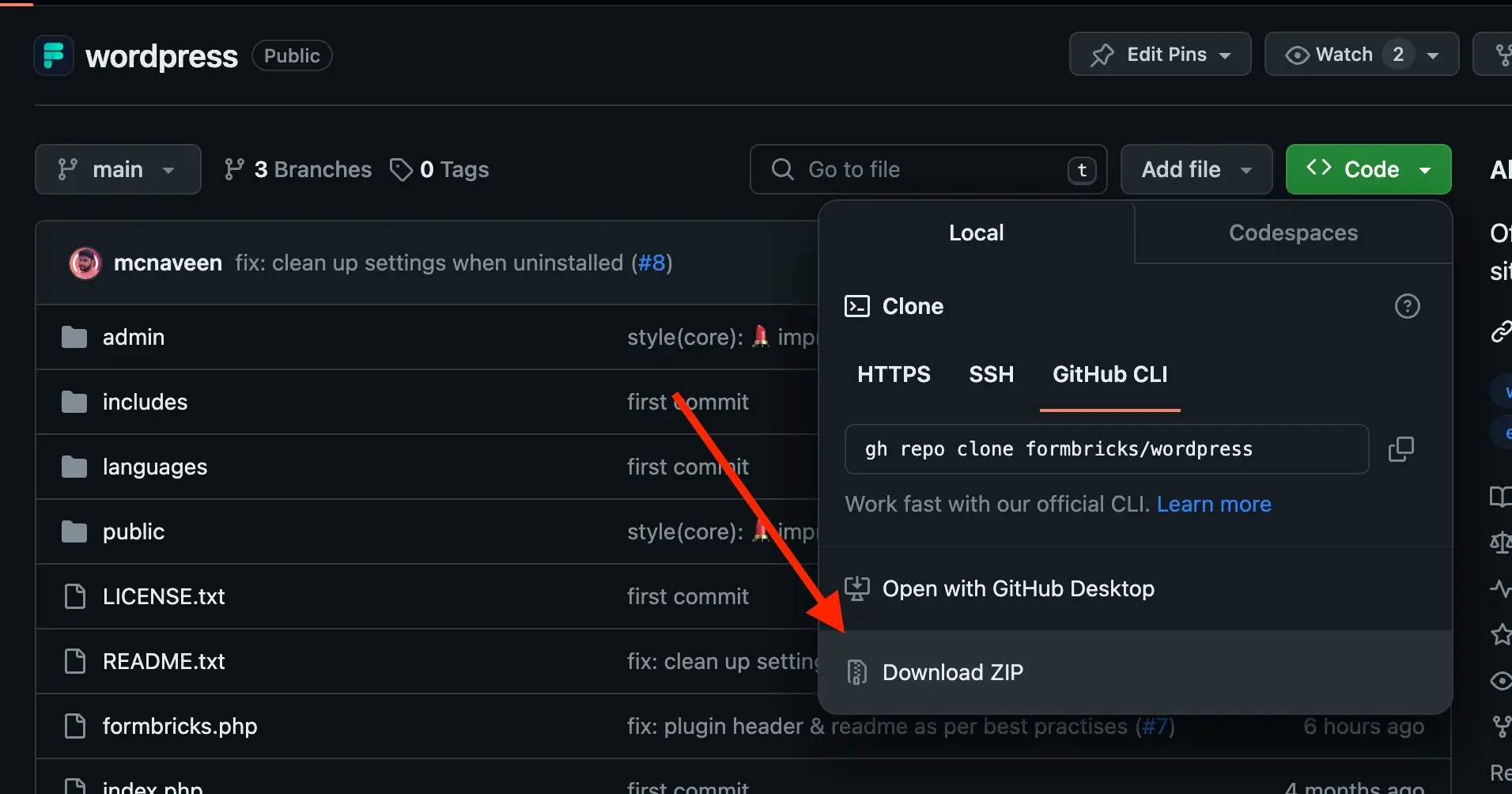Open the mcnaveen author link

coord(168,263)
